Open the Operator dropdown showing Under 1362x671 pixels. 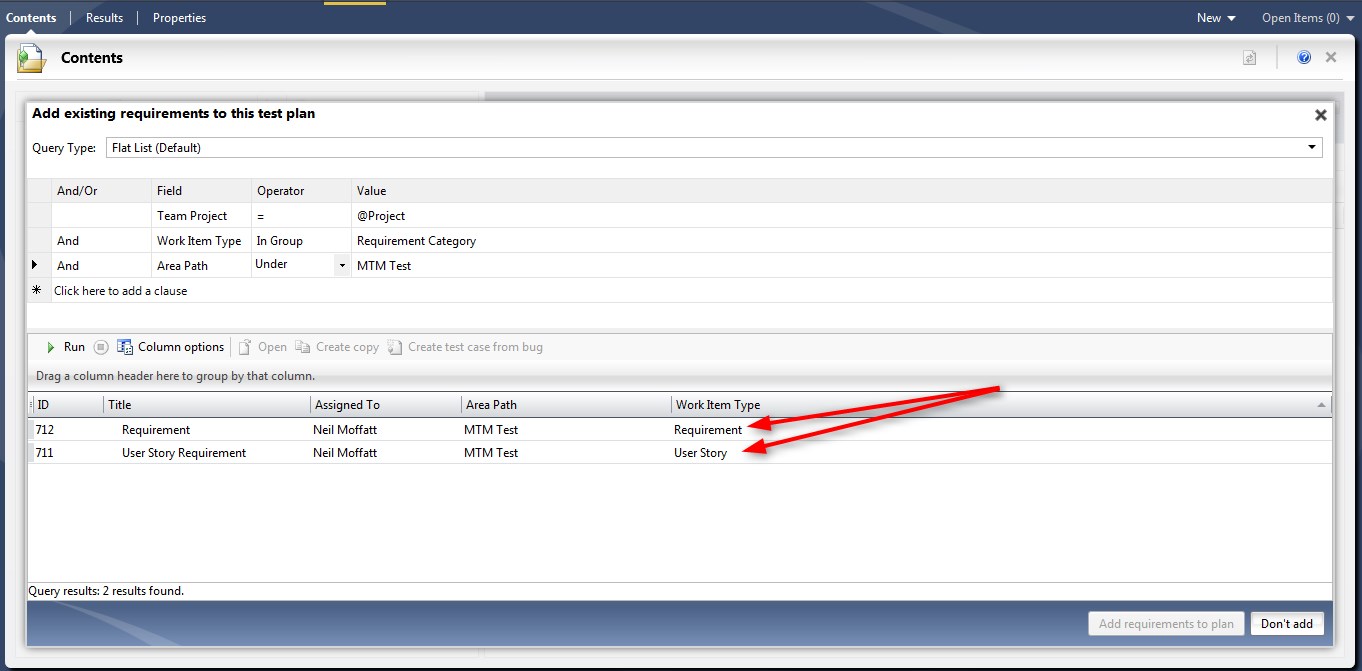click(x=342, y=265)
